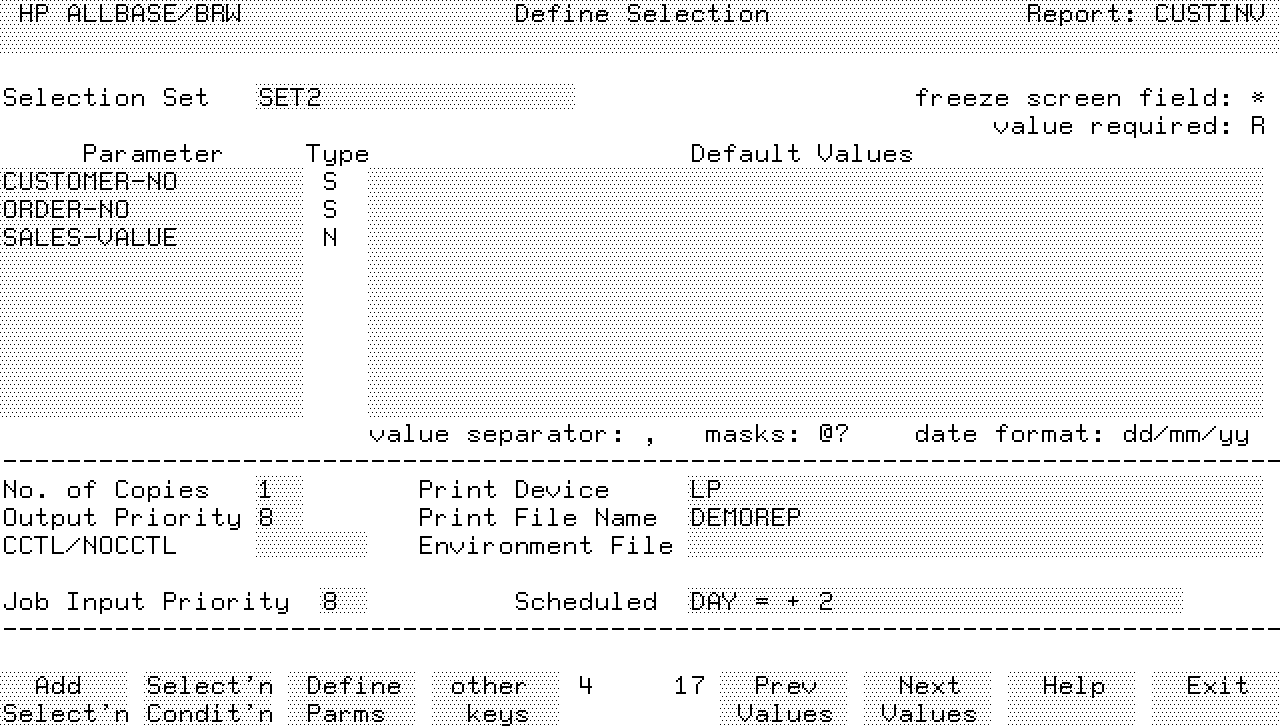Select the CUSTOMER-NO parameter field
Image resolution: width=1280 pixels, height=726 pixels.
(x=151, y=182)
